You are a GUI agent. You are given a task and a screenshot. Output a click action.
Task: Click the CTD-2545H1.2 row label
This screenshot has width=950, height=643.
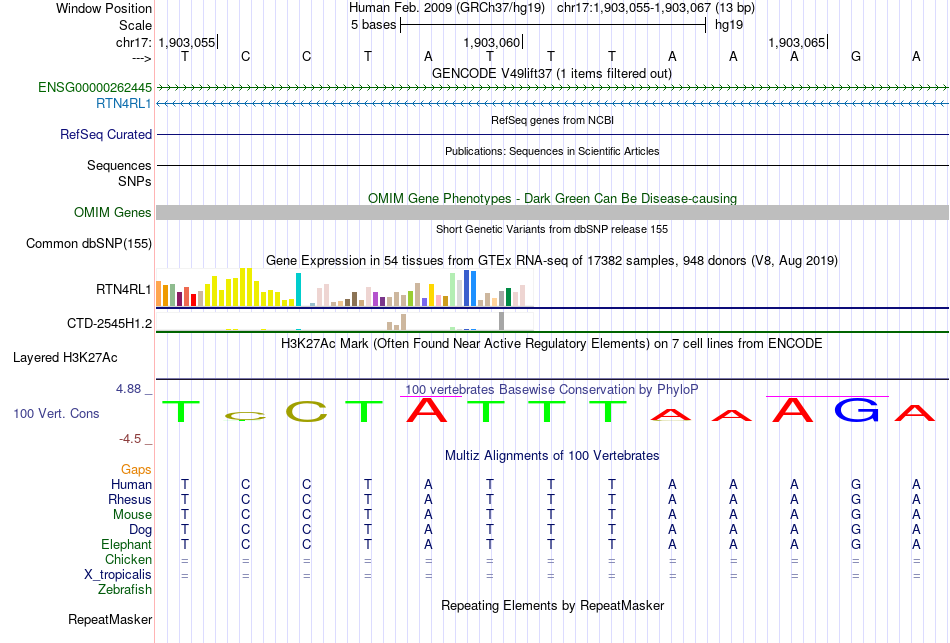(x=110, y=324)
